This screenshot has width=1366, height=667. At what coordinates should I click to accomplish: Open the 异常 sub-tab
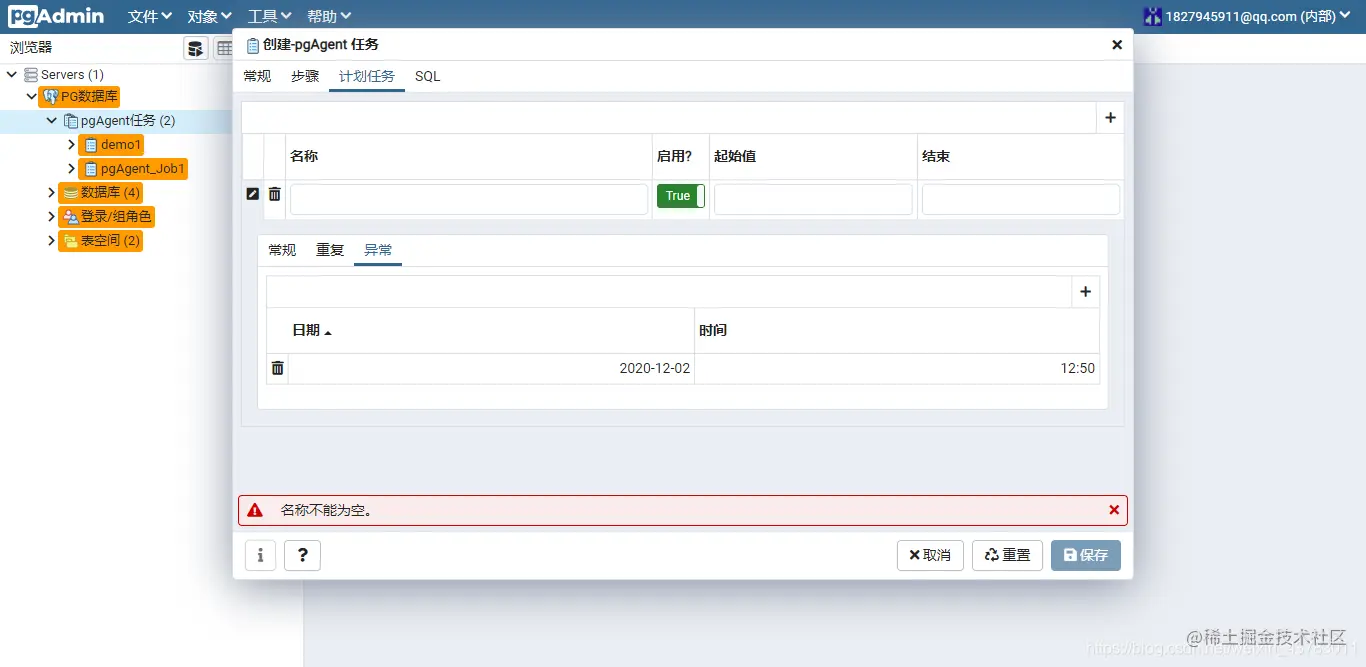(x=378, y=250)
